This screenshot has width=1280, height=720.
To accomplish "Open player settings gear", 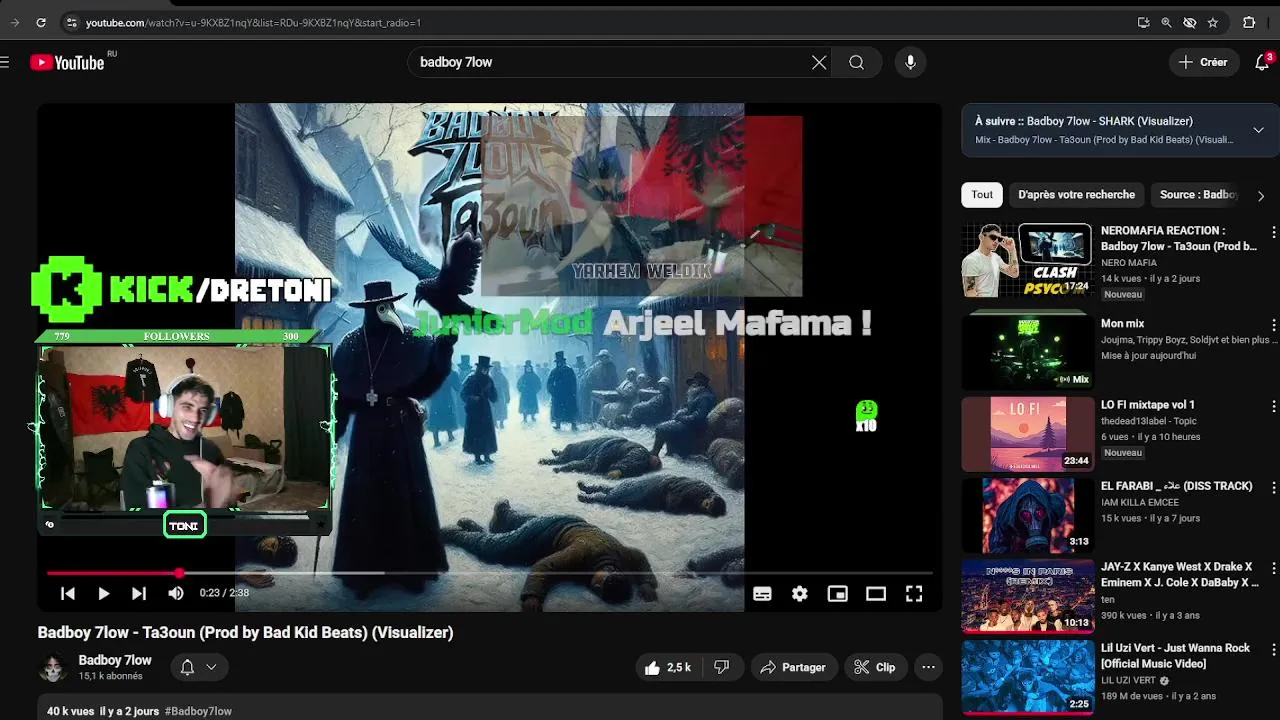I will pos(800,594).
